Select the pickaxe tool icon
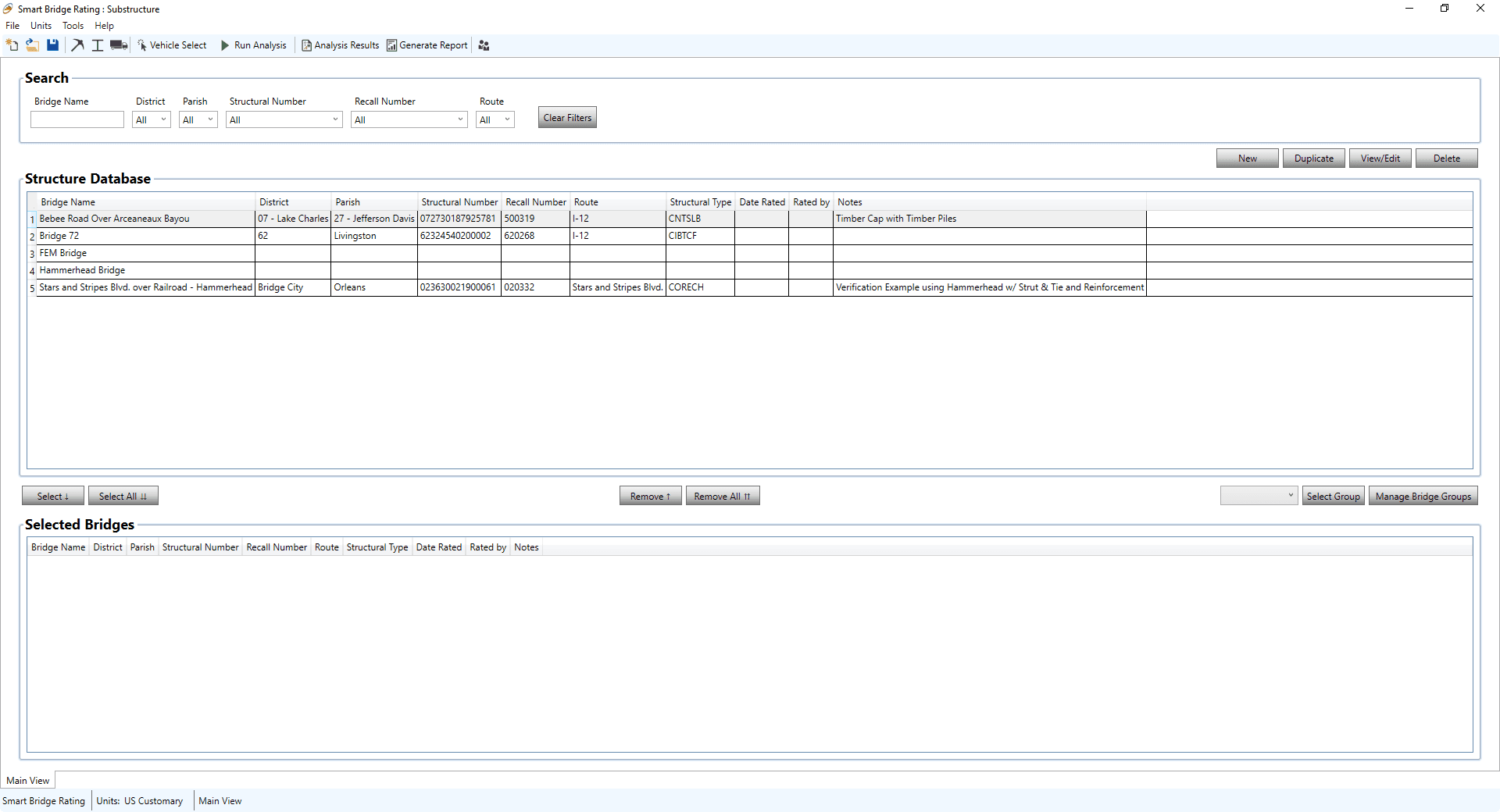 point(77,45)
